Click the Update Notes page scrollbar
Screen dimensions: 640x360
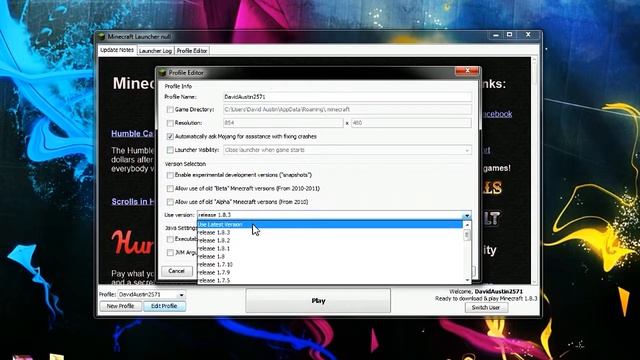point(534,171)
